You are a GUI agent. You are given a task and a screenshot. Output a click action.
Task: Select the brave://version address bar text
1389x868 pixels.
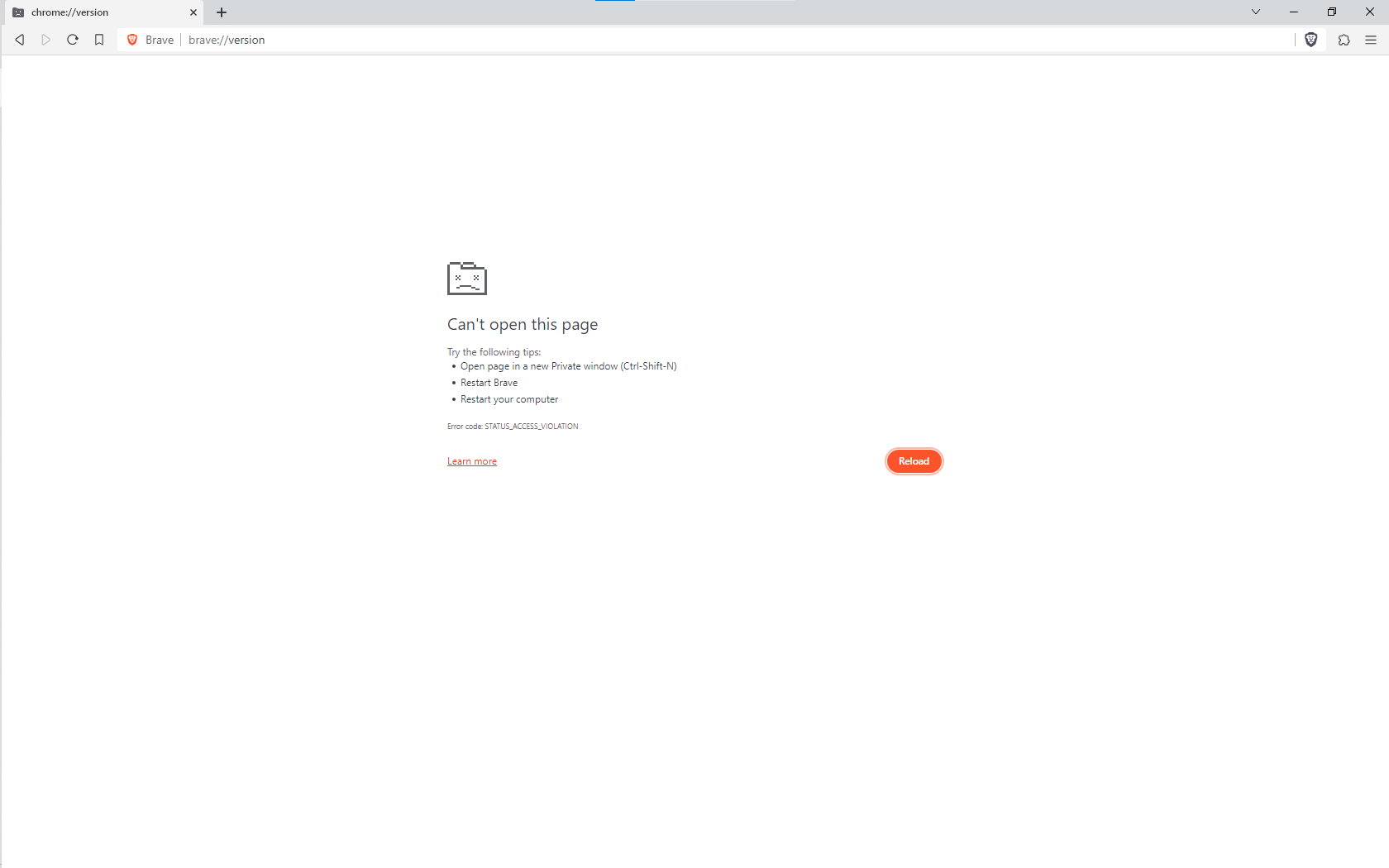(x=226, y=39)
